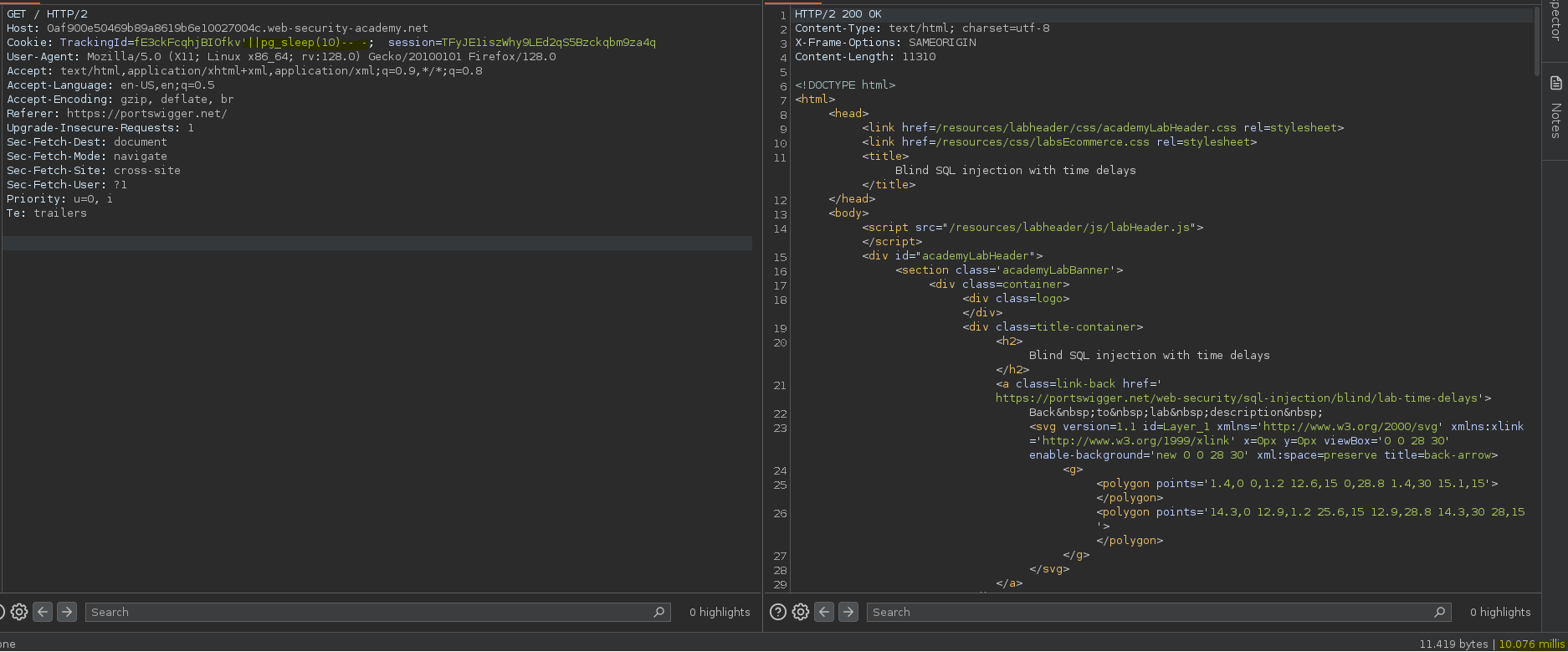Click the enable-background='new 0 0 28 30' line

click(x=1263, y=455)
